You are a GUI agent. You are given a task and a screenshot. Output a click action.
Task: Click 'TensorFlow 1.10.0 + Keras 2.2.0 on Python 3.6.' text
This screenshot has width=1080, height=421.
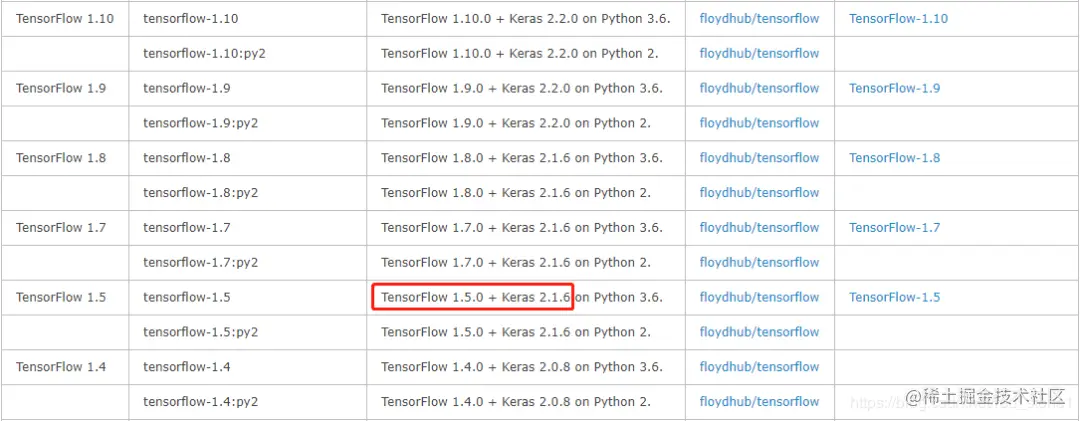526,19
